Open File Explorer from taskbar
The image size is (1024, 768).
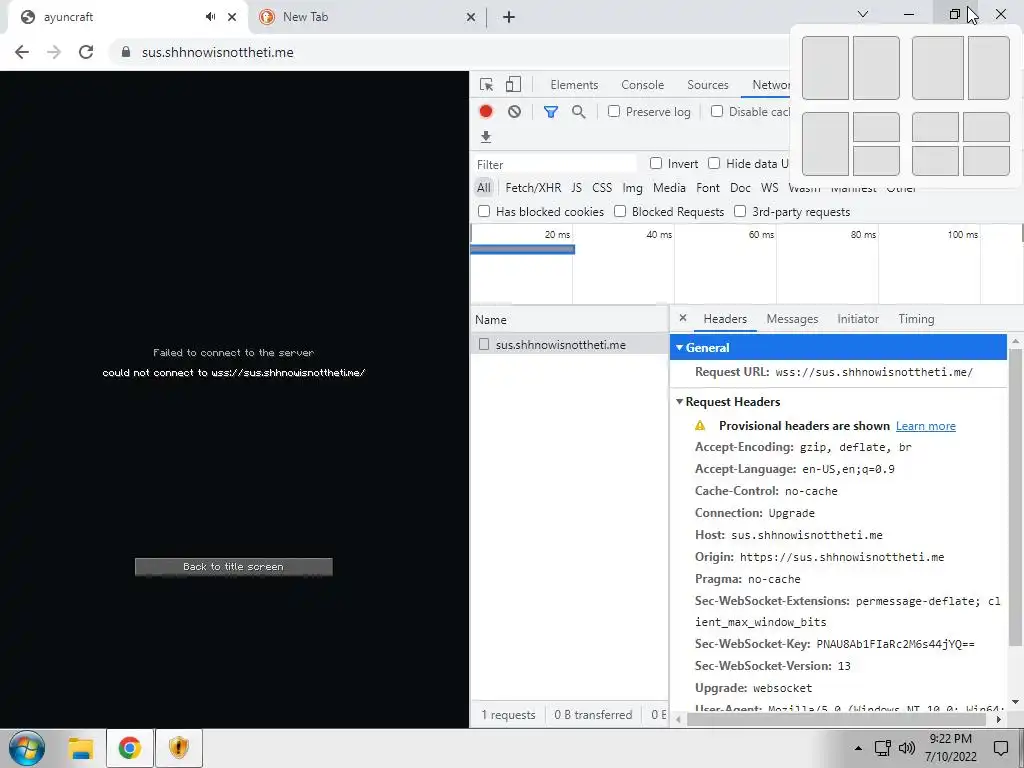(x=81, y=748)
